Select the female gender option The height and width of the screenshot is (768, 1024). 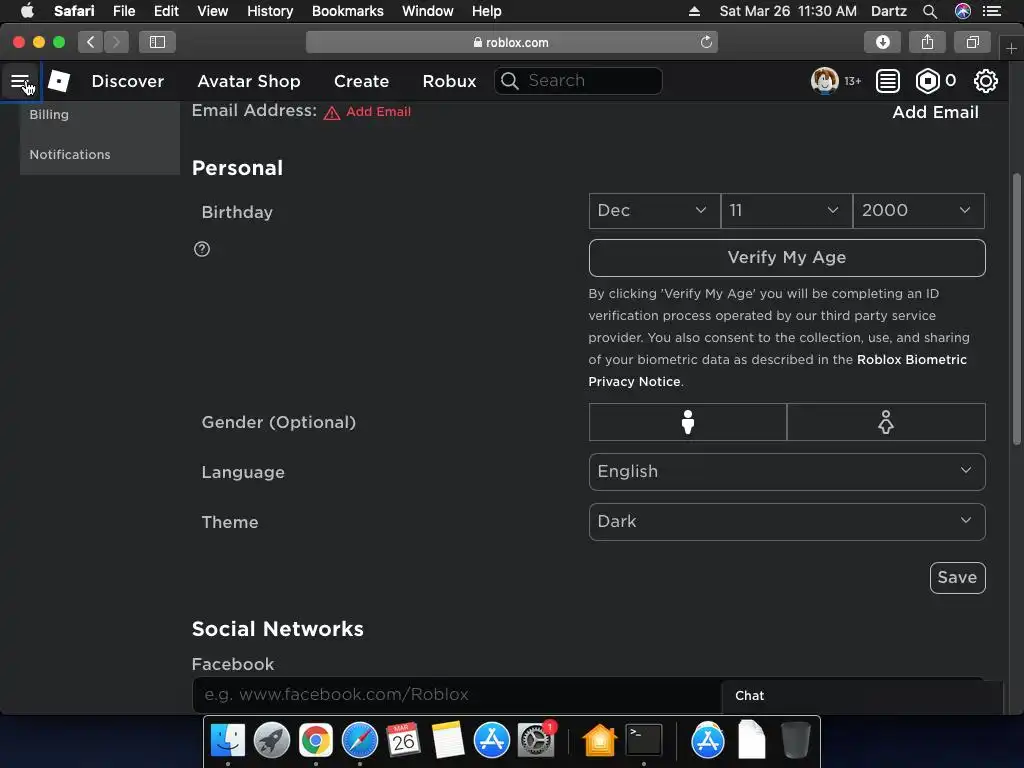coord(886,422)
